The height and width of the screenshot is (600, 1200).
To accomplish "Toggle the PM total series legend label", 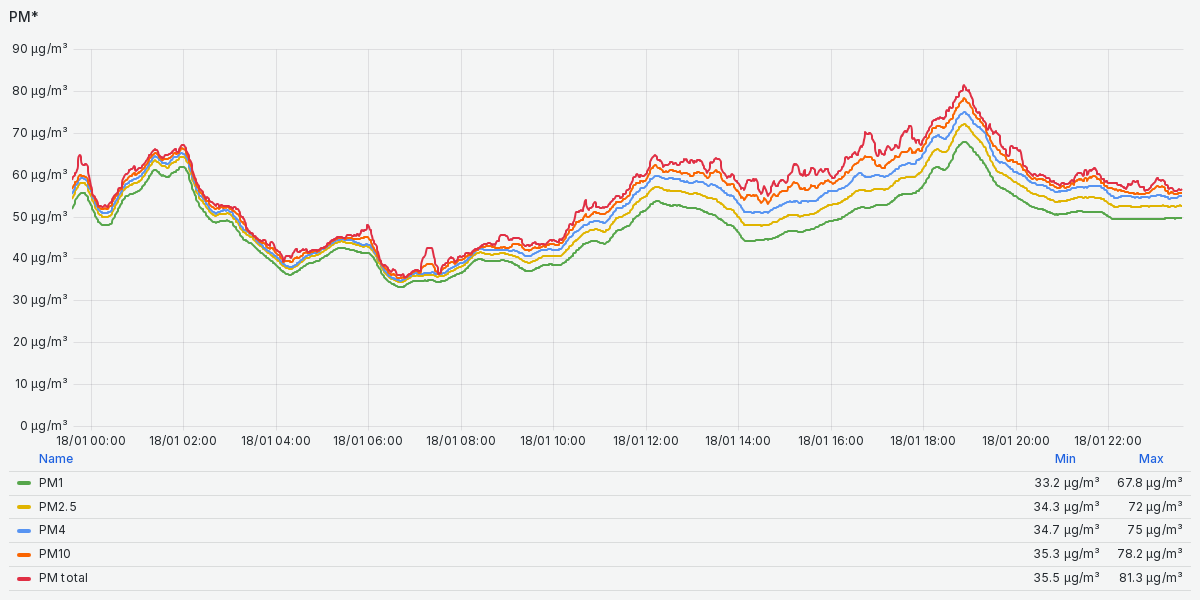I will (x=63, y=578).
